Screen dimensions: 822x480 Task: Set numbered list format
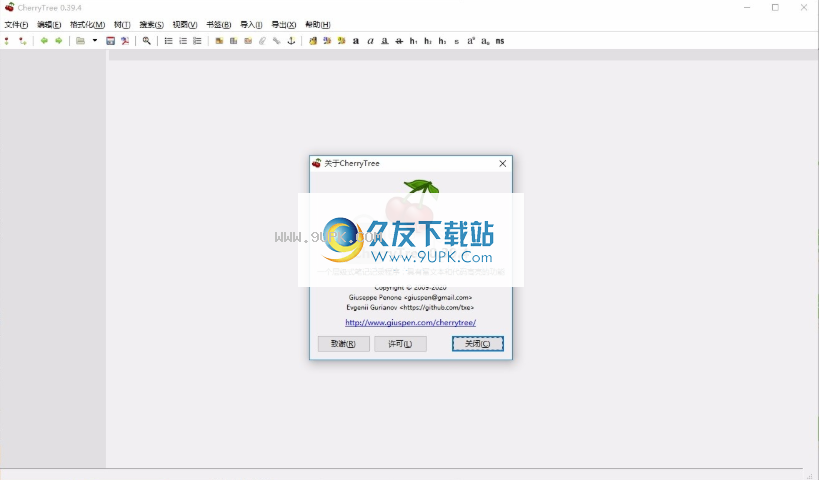pyautogui.click(x=183, y=41)
